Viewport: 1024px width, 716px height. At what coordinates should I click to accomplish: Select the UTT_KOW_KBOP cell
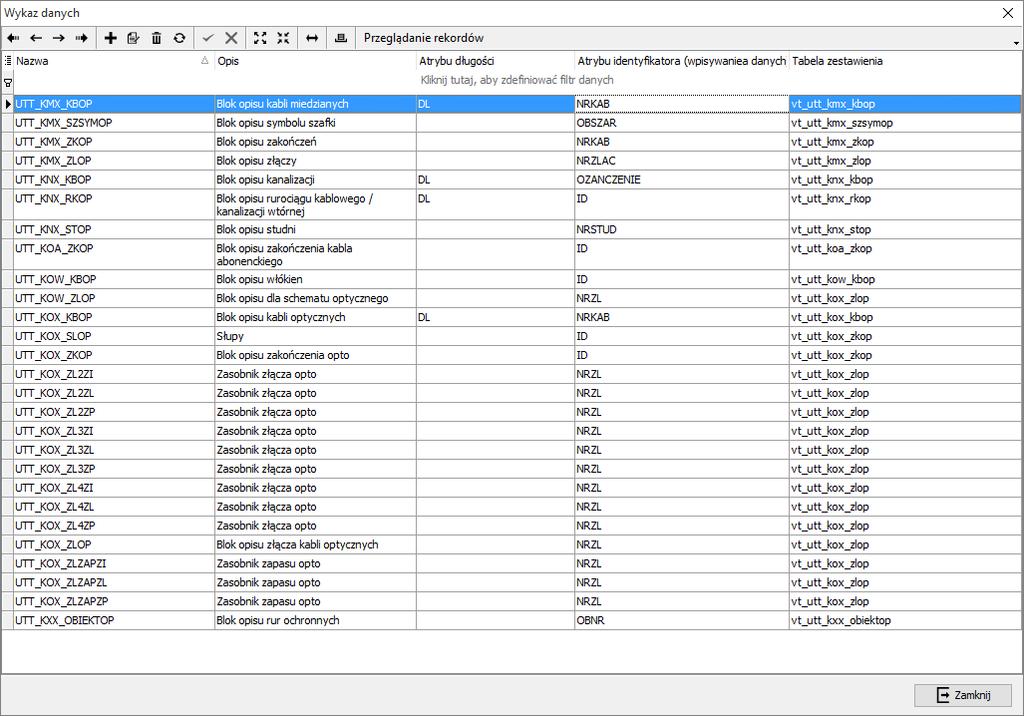click(114, 279)
